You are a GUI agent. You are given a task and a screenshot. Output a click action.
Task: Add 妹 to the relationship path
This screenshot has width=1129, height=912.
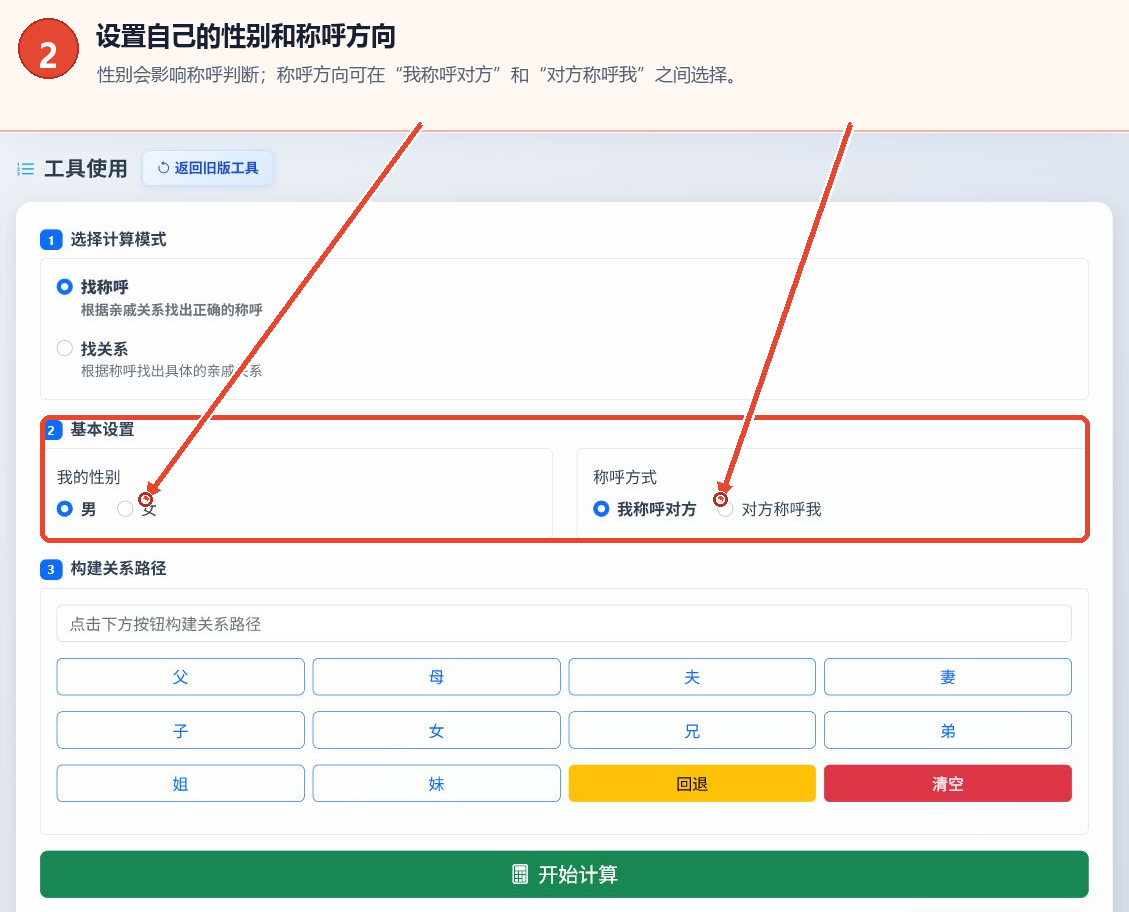pos(436,783)
